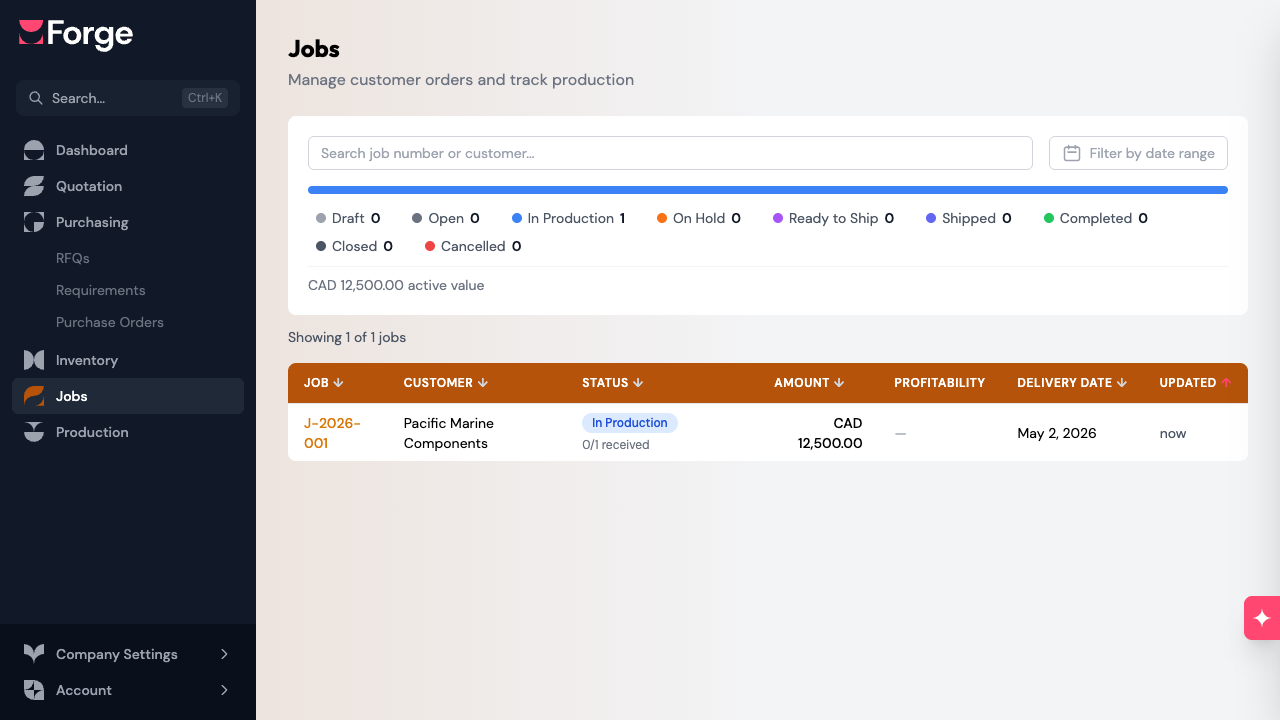The height and width of the screenshot is (720, 1280).
Task: Open the Purchasing section icon
Action: (x=33, y=222)
